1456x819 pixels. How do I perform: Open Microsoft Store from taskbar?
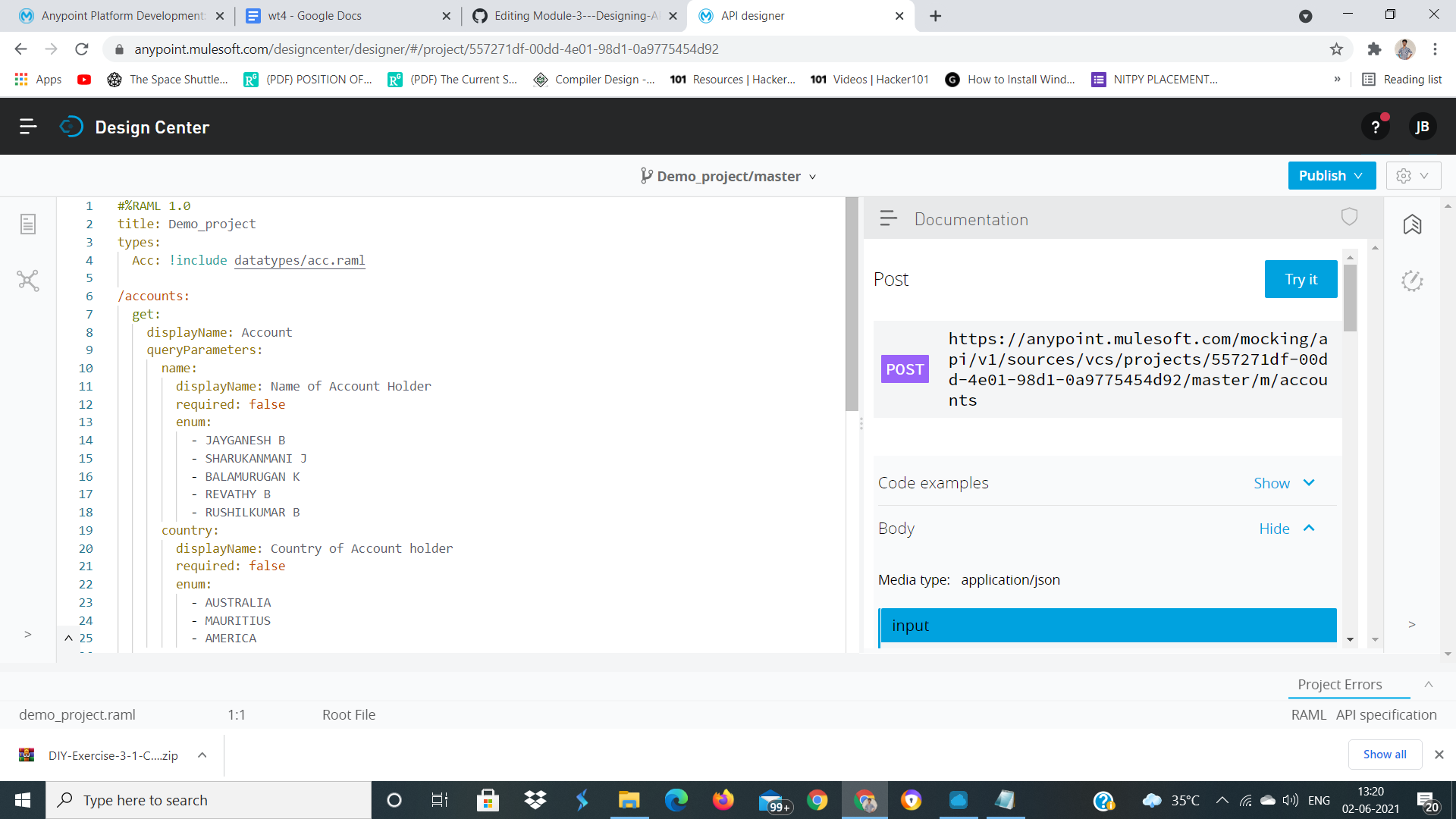coord(487,800)
